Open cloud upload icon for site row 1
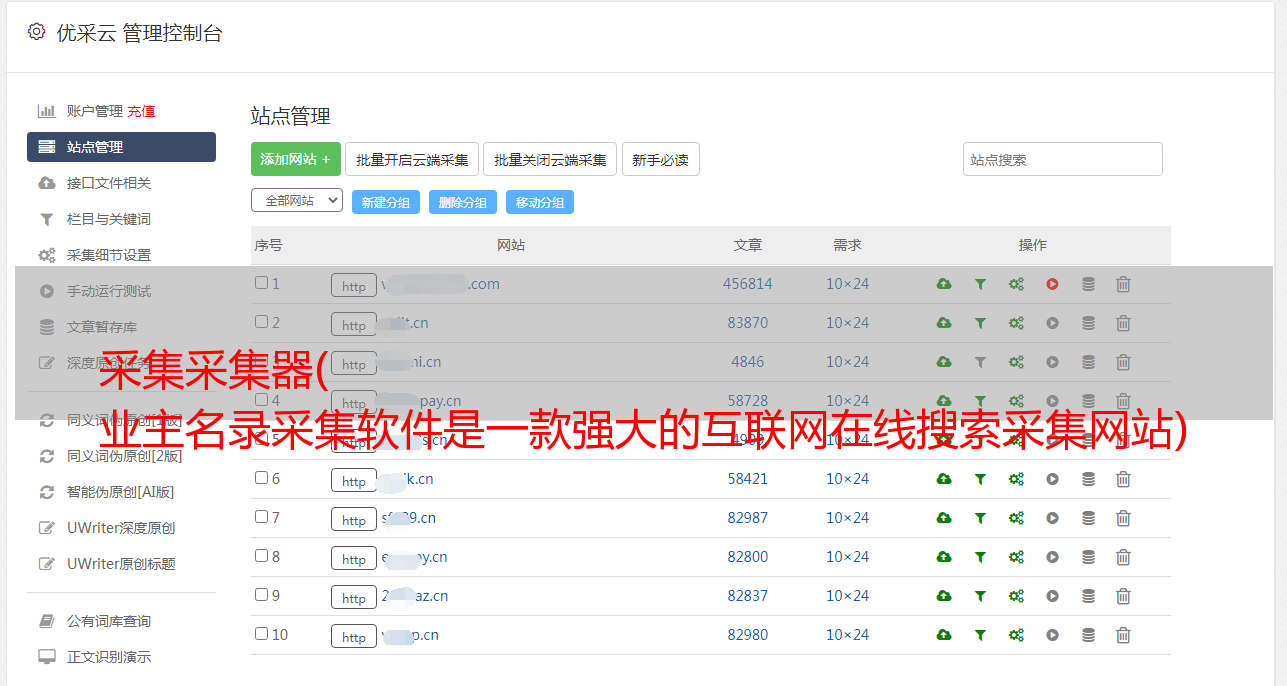The width and height of the screenshot is (1287, 686). (x=943, y=284)
